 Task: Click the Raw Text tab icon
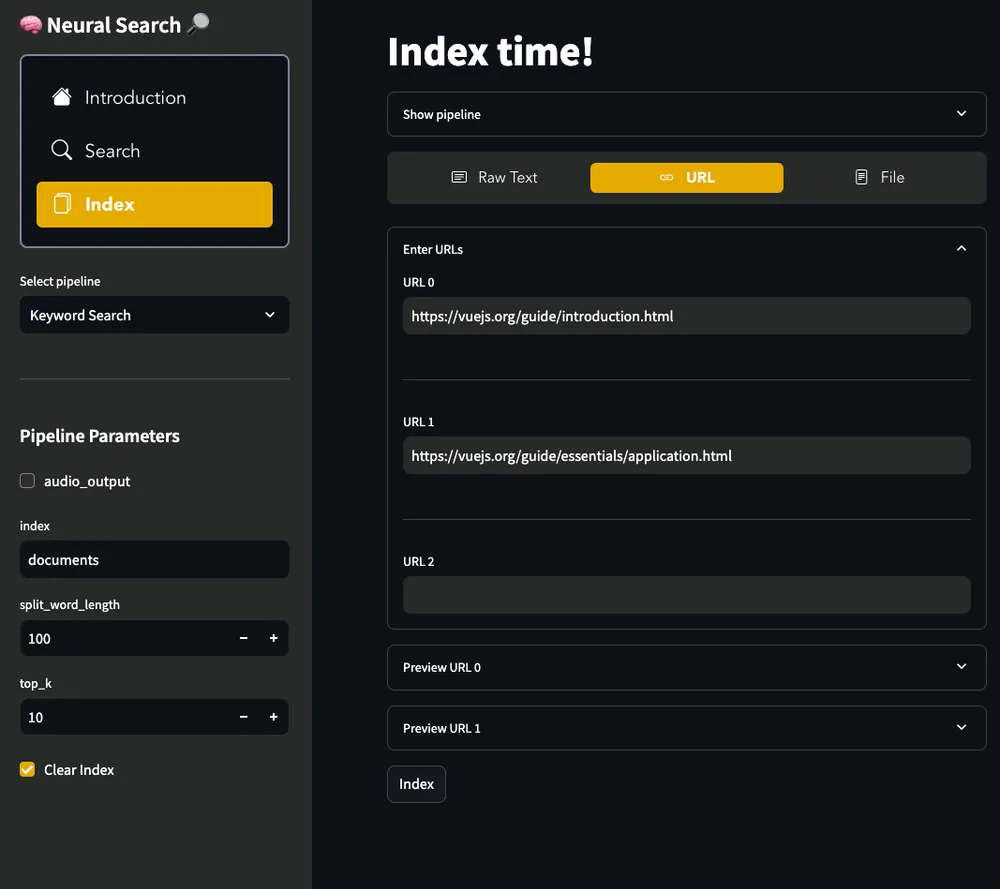point(459,177)
